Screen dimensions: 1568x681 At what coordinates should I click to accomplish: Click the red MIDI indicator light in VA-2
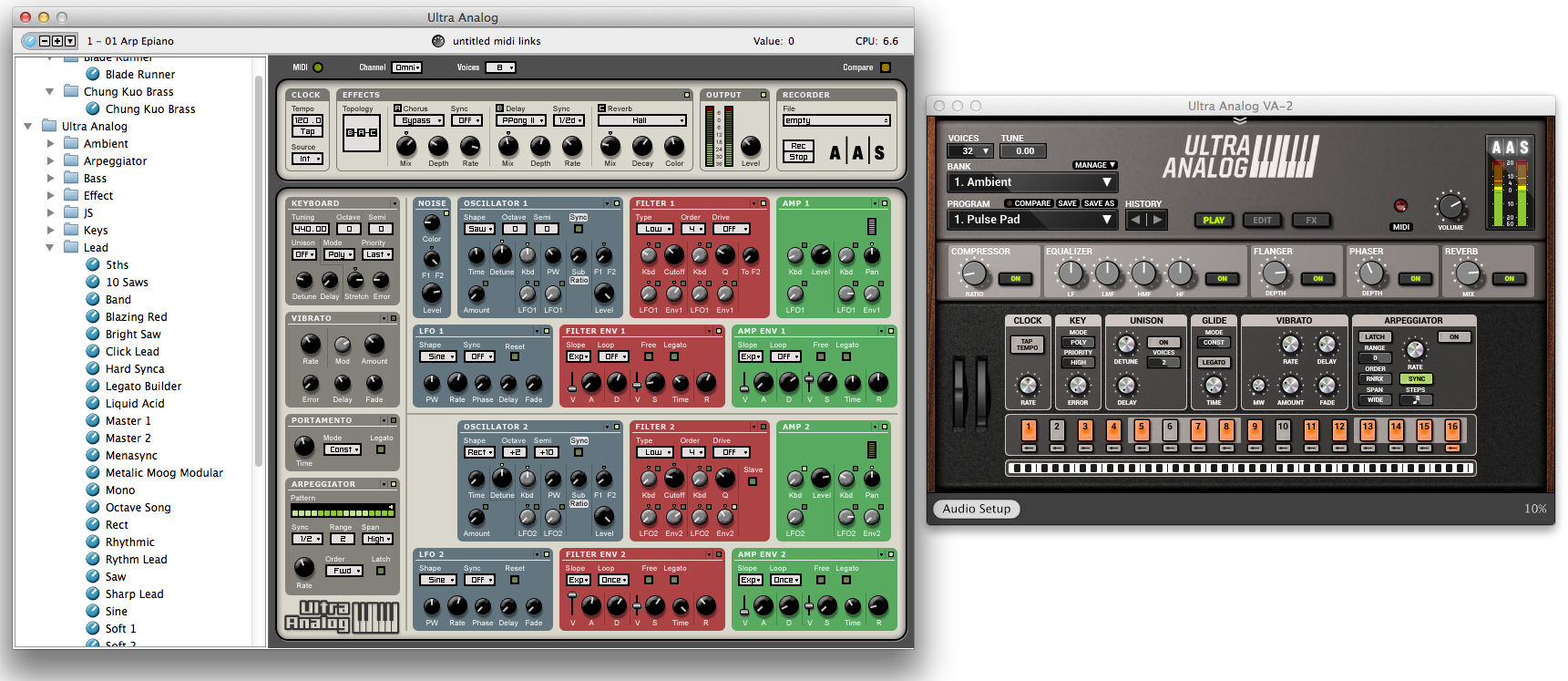[1400, 206]
